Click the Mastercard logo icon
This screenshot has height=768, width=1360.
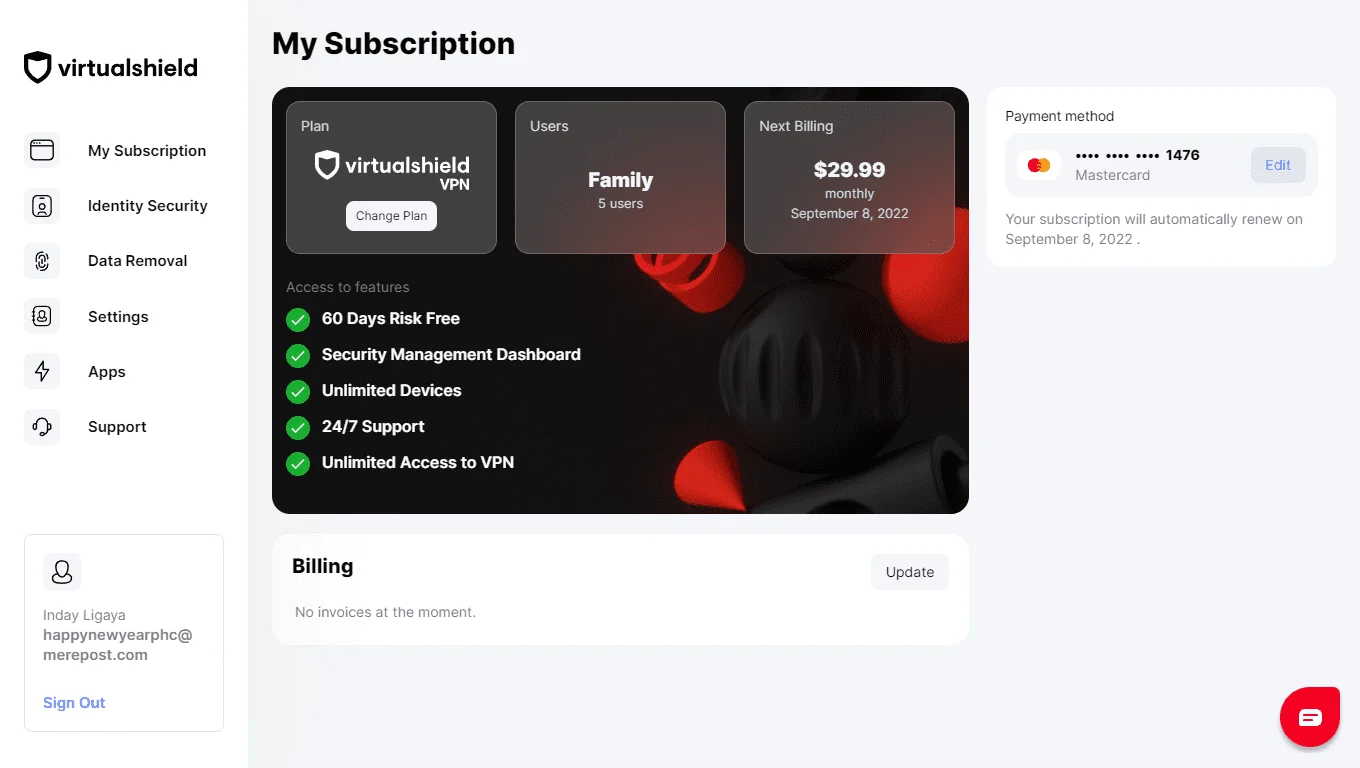point(1039,165)
